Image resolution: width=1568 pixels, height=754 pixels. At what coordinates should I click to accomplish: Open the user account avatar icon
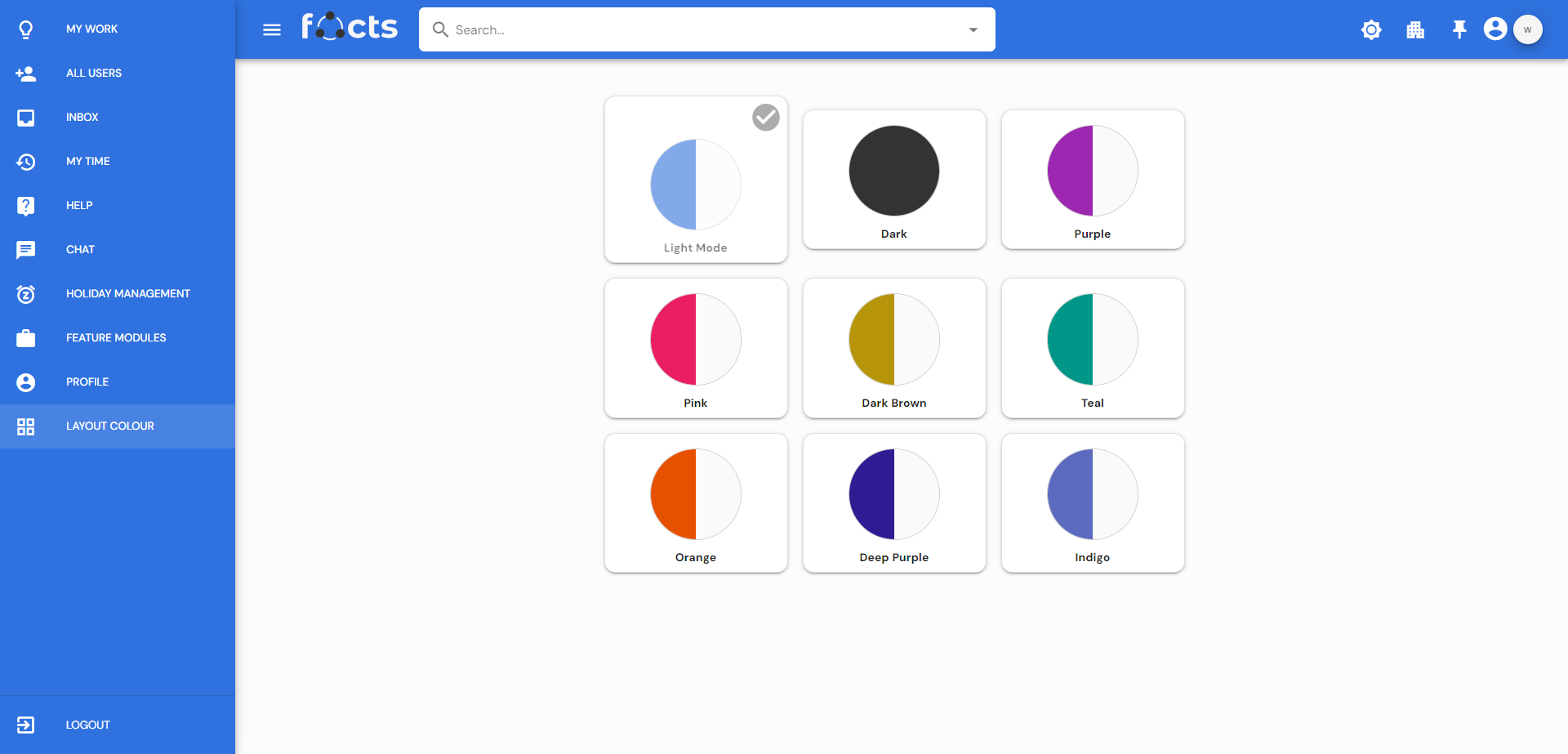[1494, 29]
